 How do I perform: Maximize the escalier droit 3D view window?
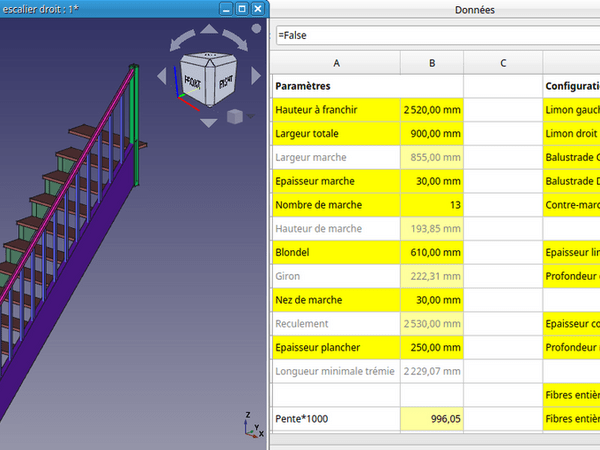[242, 8]
